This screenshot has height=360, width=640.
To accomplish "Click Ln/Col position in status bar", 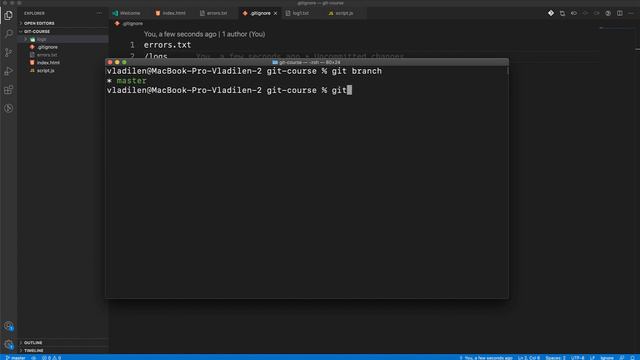I will click(x=529, y=358).
